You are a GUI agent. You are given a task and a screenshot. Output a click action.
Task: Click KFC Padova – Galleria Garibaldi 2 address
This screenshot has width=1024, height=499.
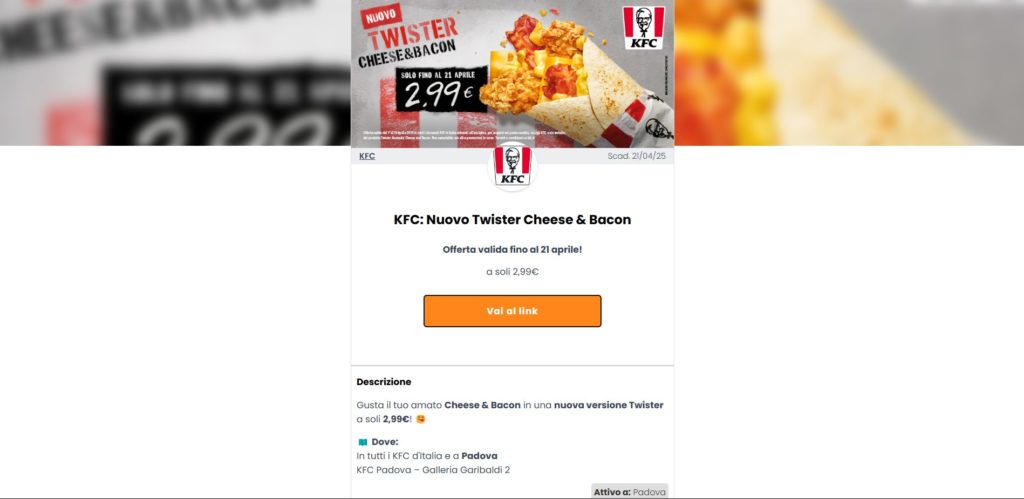pyautogui.click(x=433, y=470)
